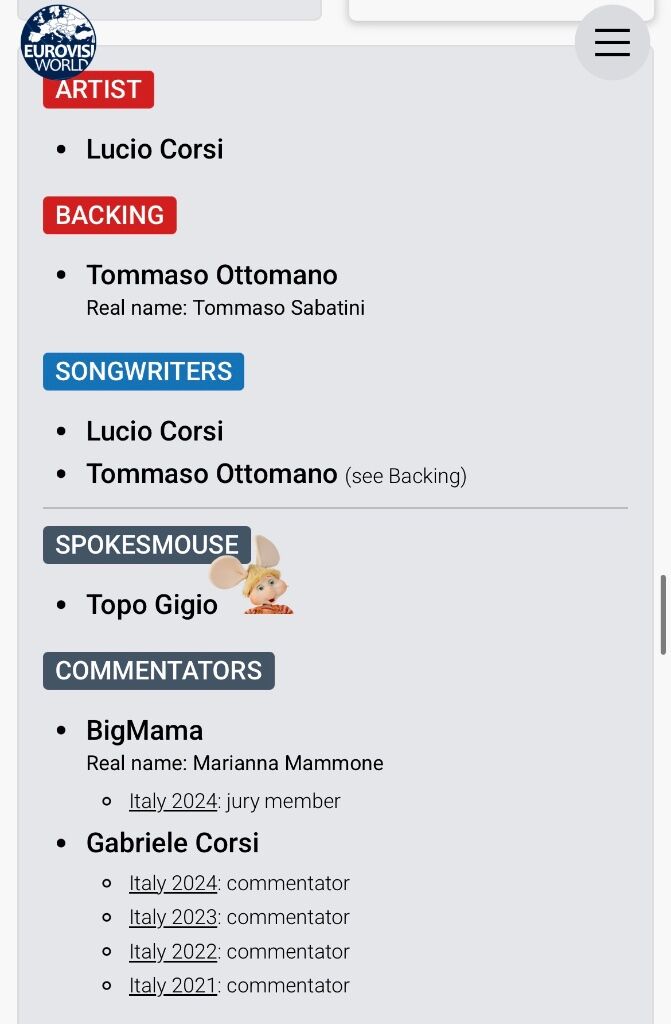Click the red BACKING label
The image size is (671, 1024).
tap(110, 215)
